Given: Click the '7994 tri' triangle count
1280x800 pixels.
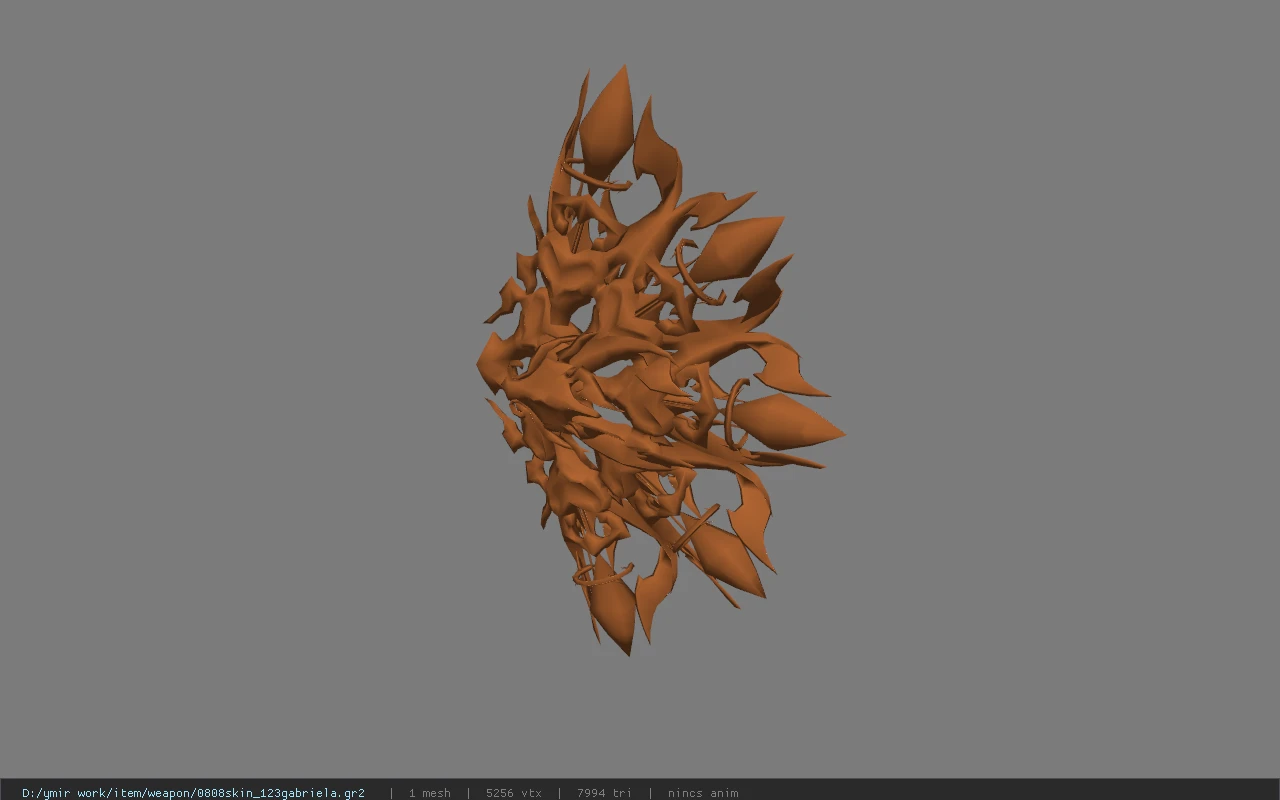Looking at the screenshot, I should click(x=604, y=793).
